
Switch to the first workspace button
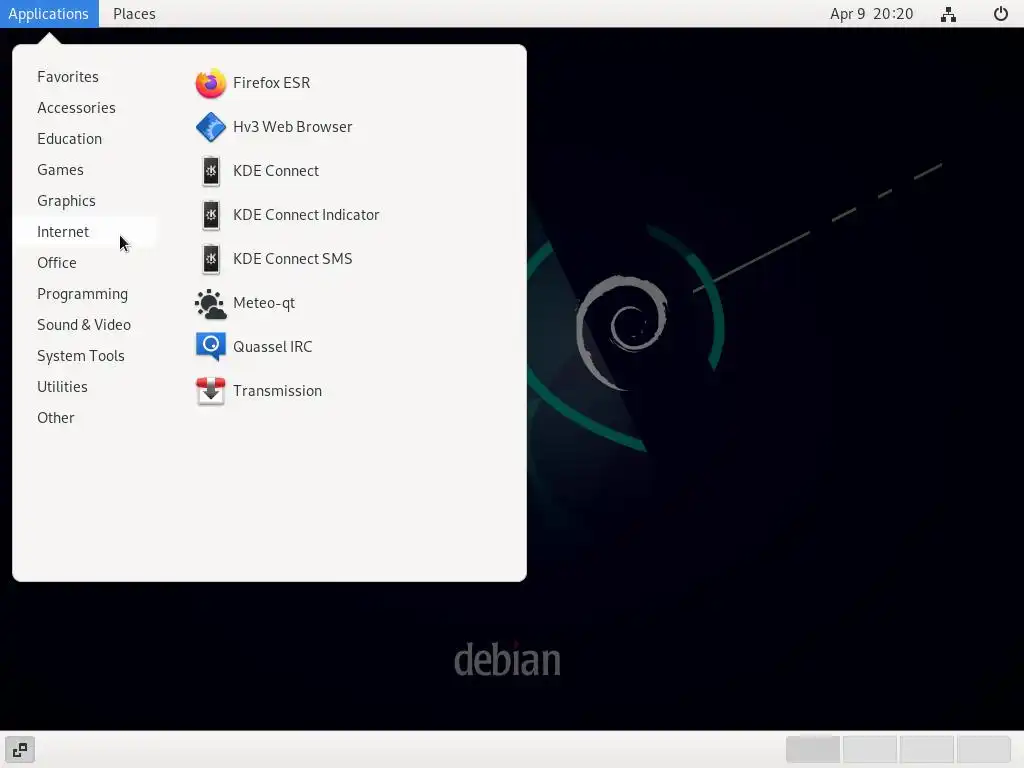pyautogui.click(x=813, y=750)
